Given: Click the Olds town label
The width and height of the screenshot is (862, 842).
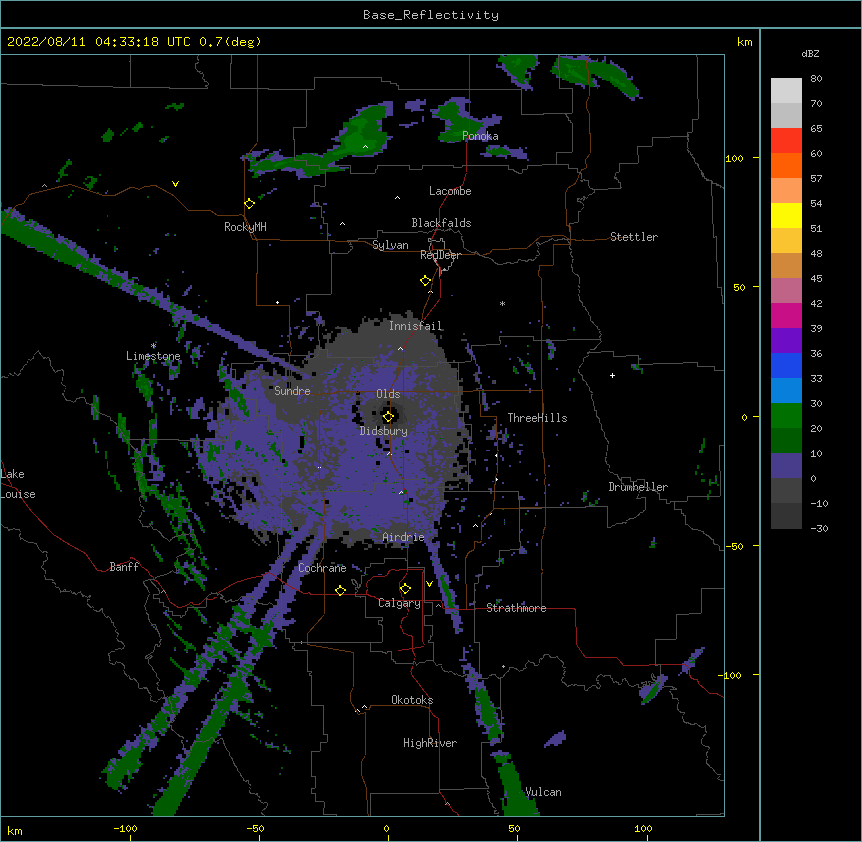Looking at the screenshot, I should (388, 394).
